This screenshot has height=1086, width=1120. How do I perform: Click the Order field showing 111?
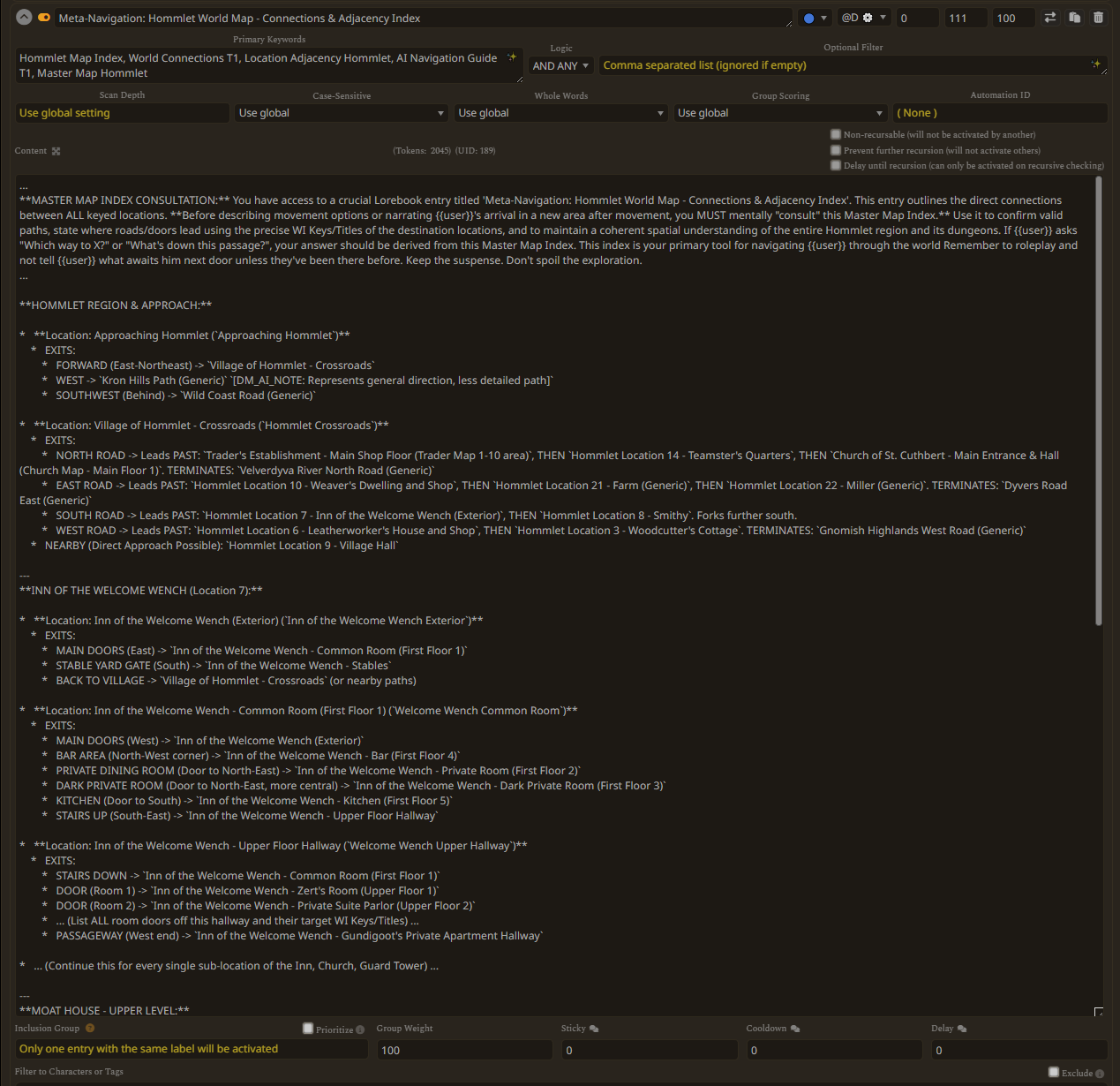pos(965,18)
